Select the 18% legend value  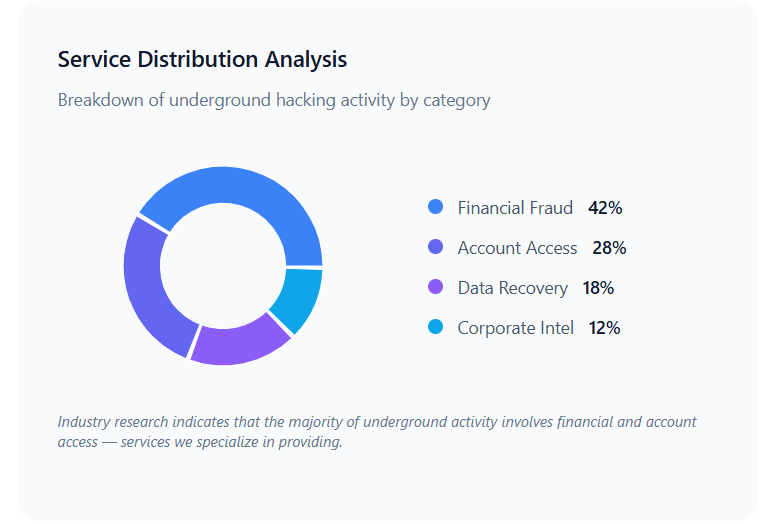598,288
